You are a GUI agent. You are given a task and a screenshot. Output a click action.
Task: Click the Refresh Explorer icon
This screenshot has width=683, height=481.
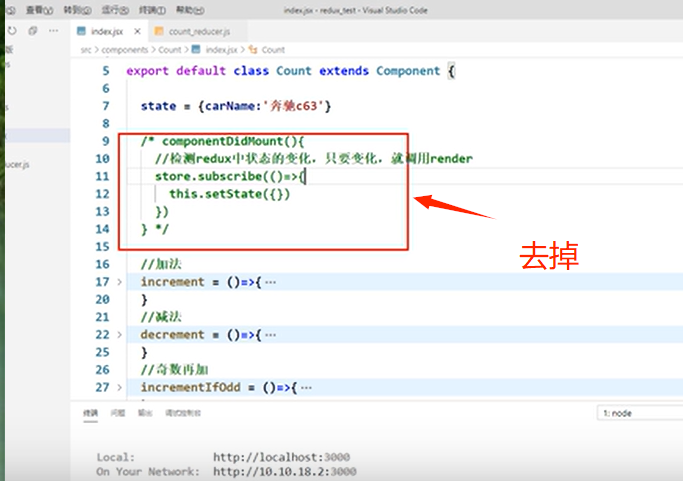pos(12,31)
